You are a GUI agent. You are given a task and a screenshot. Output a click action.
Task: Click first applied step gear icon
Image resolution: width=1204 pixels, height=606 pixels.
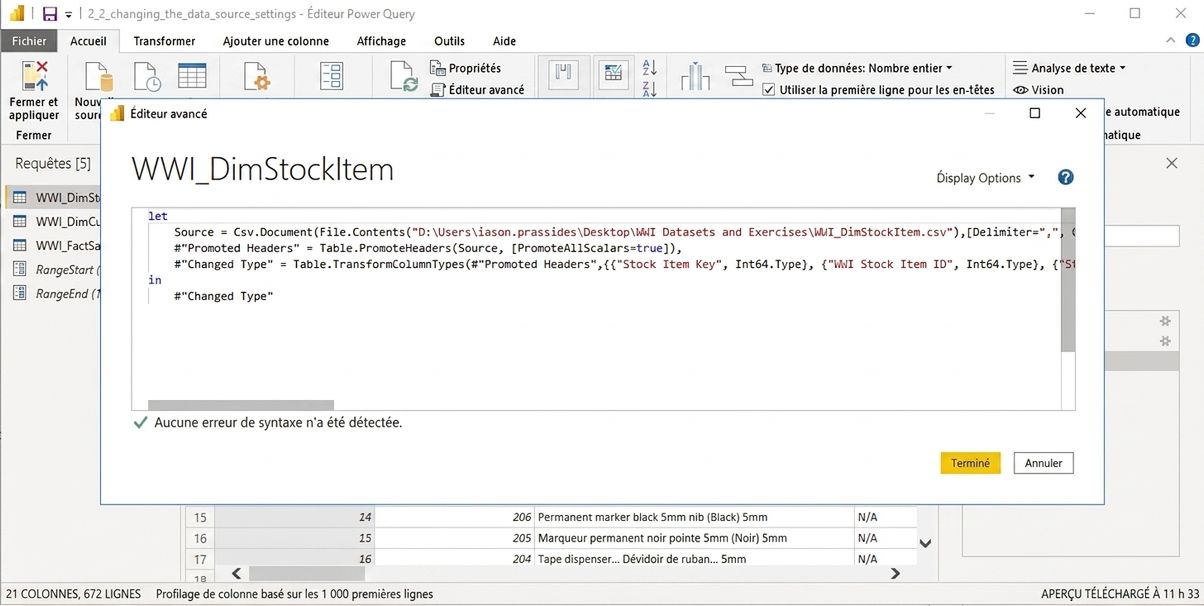pyautogui.click(x=1164, y=322)
